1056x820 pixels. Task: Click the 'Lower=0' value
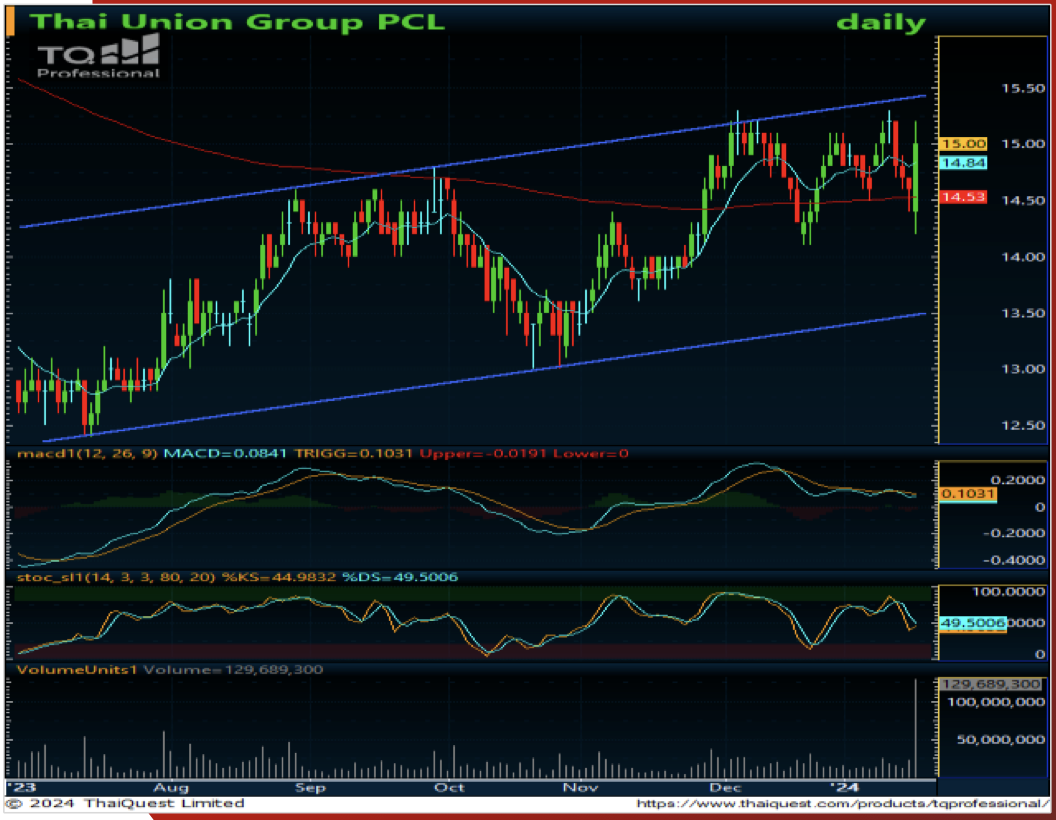click(591, 454)
